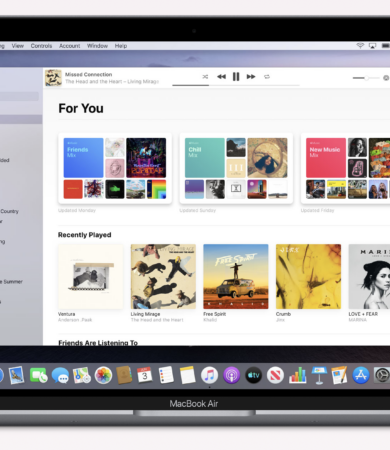Click the Recently Played heading
The width and height of the screenshot is (390, 450).
pyautogui.click(x=85, y=235)
